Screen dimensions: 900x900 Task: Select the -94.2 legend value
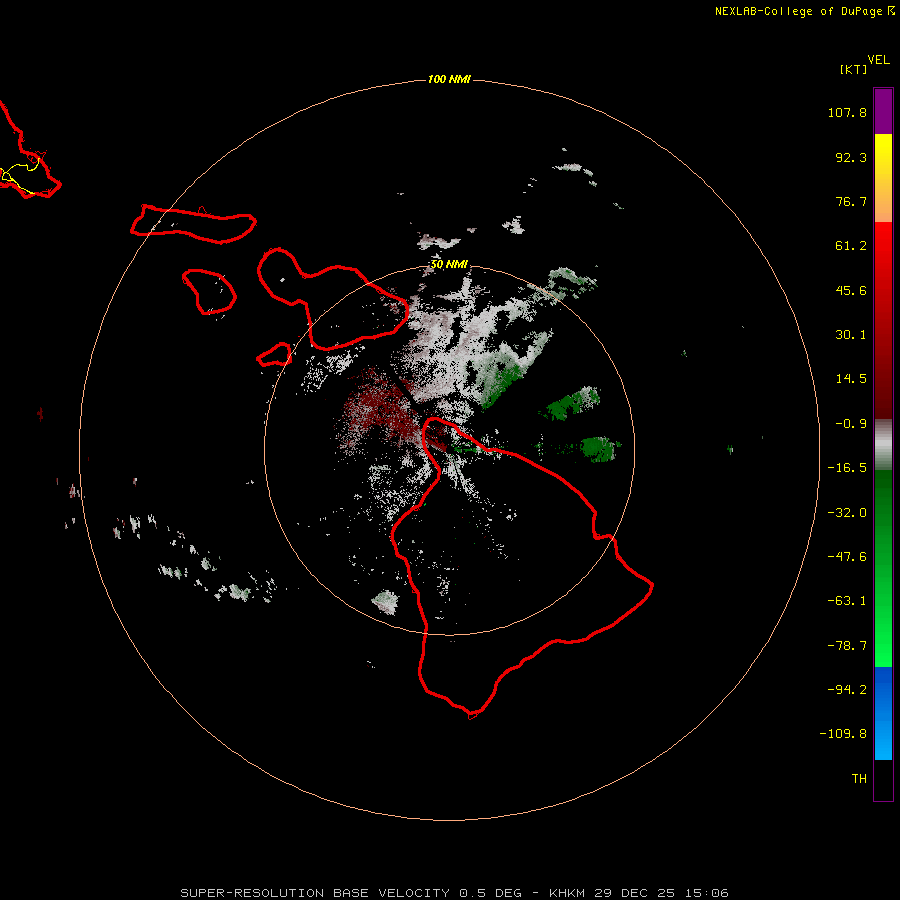point(847,690)
